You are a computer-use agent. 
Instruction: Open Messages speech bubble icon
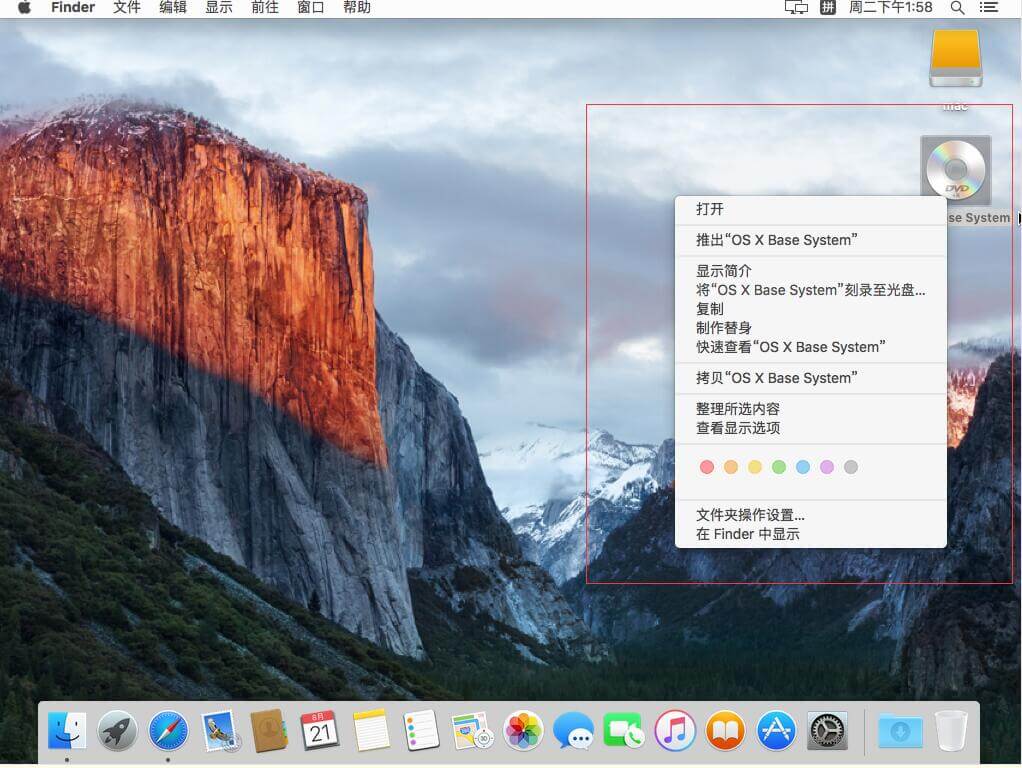coord(574,730)
